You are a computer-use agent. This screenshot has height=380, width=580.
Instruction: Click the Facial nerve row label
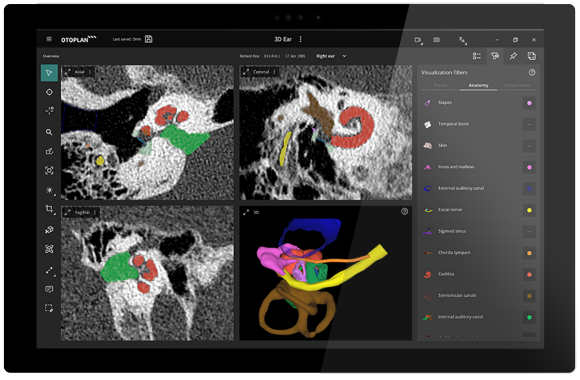[450, 210]
